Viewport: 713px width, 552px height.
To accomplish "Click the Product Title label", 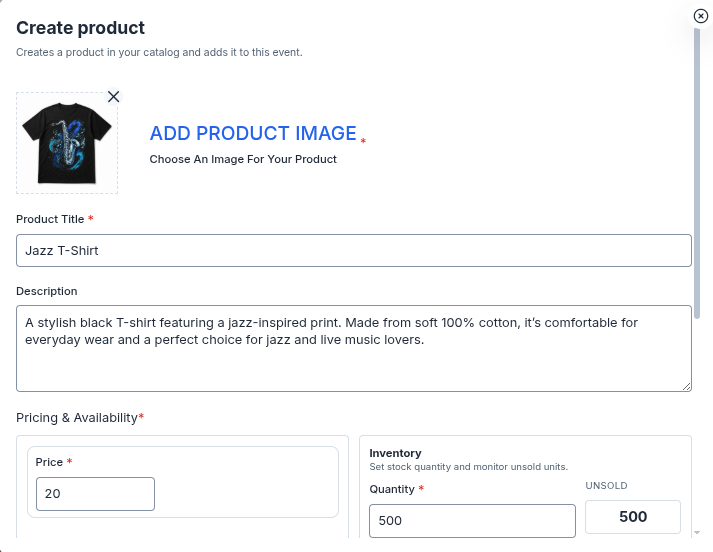I will pos(50,219).
